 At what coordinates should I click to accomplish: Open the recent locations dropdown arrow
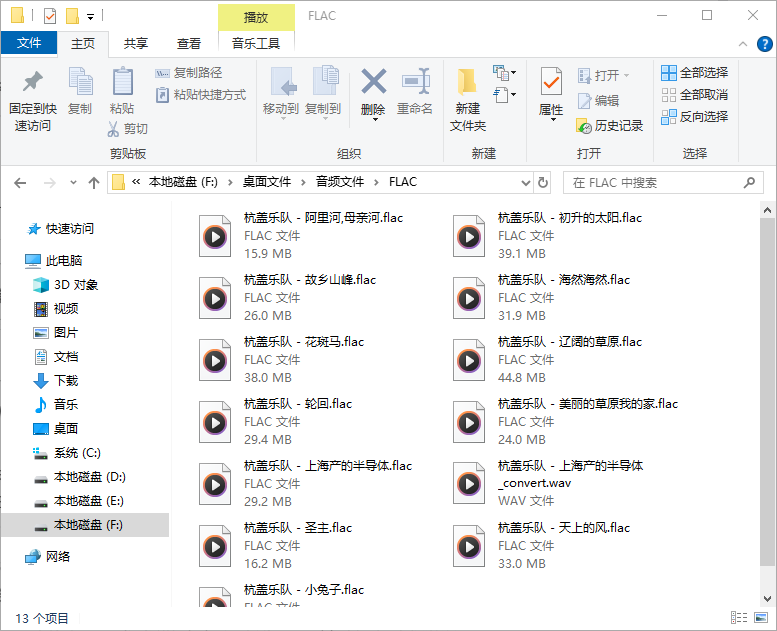pos(73,183)
